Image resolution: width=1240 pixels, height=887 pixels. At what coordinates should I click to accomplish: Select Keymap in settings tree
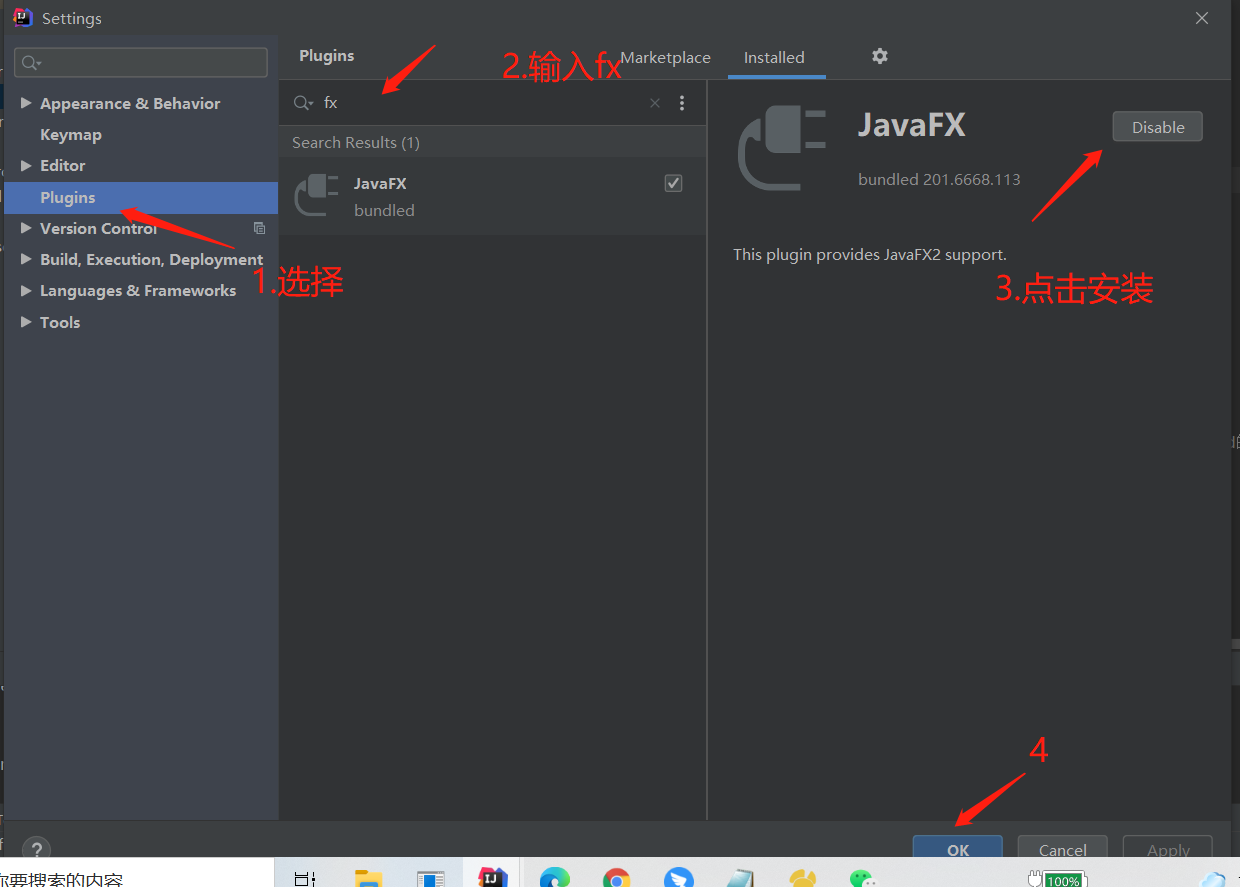pos(71,134)
